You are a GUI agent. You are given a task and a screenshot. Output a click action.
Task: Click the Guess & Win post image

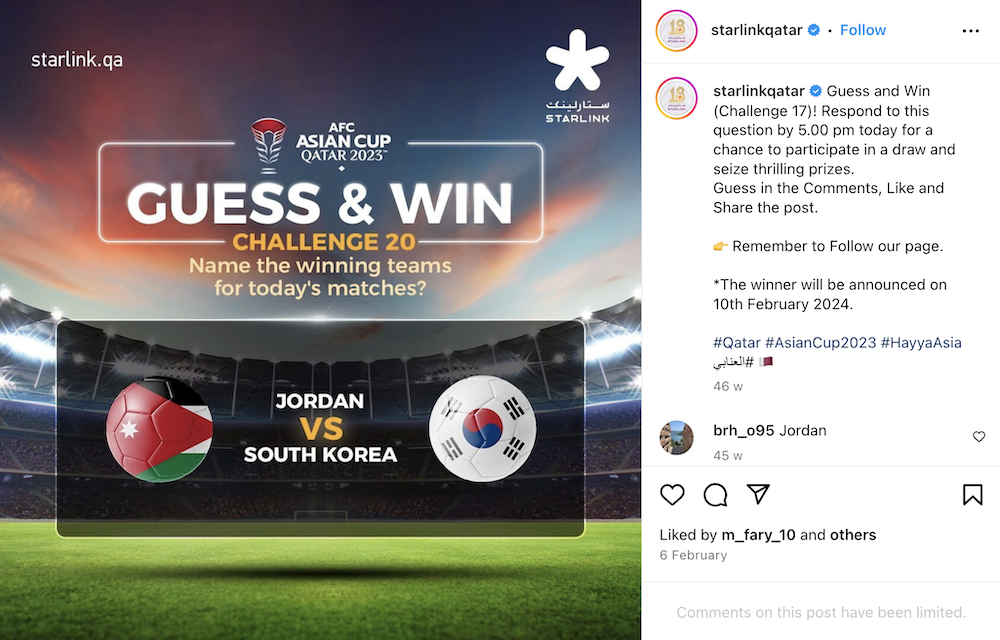[x=320, y=320]
